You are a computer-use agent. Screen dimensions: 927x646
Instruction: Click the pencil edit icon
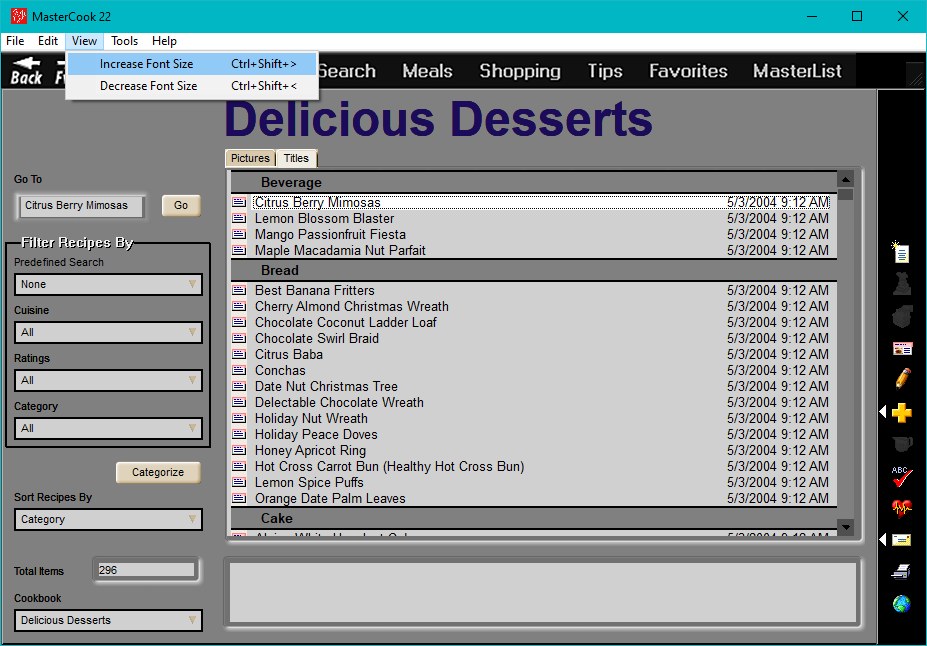click(x=902, y=379)
